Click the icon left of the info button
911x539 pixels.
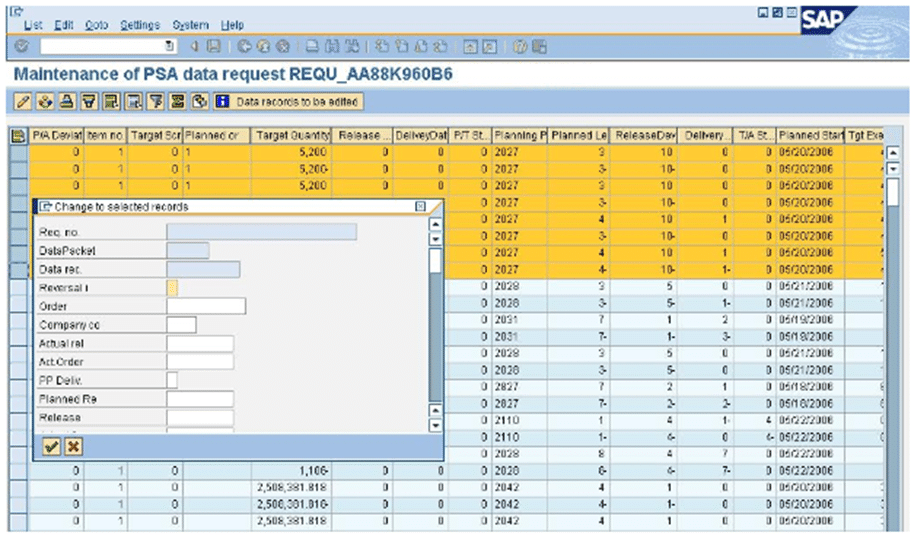200,102
